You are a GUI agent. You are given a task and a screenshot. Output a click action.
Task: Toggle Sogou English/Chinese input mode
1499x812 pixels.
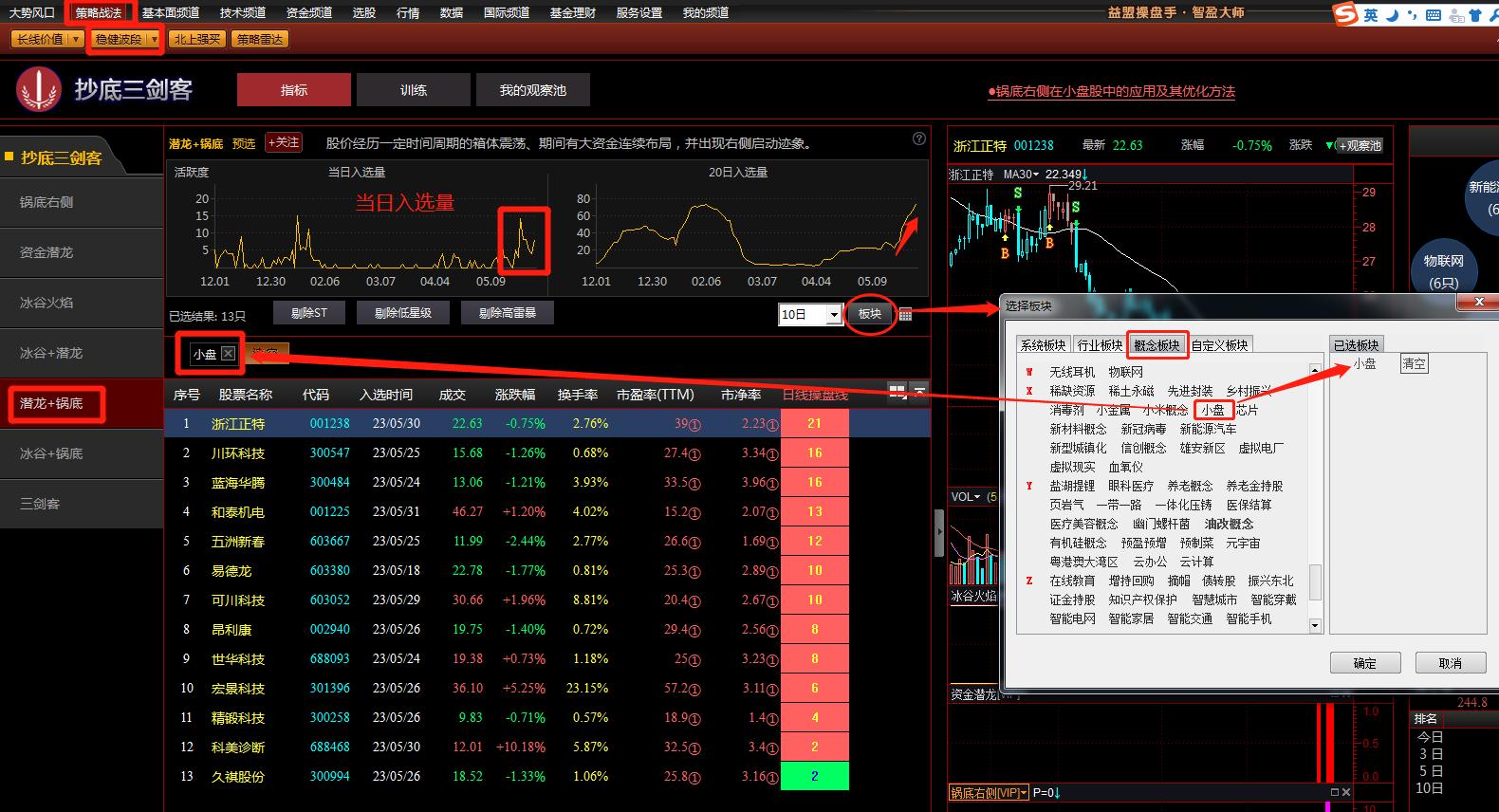[x=1371, y=15]
